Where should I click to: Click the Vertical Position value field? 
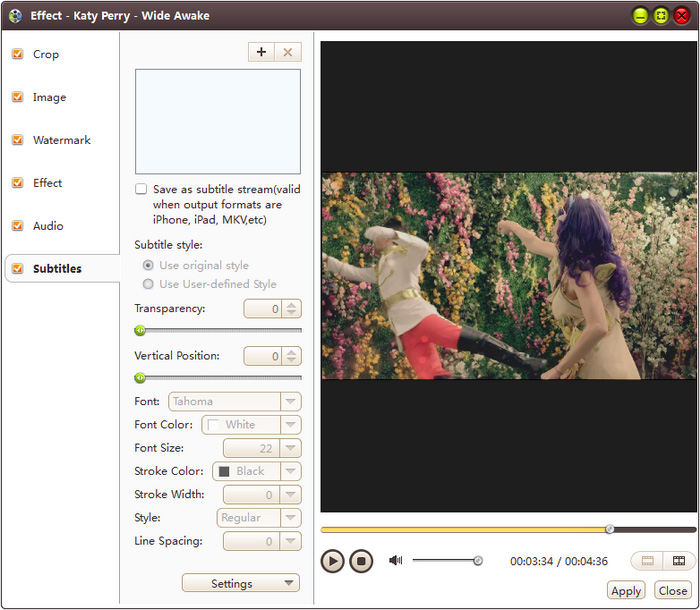263,356
